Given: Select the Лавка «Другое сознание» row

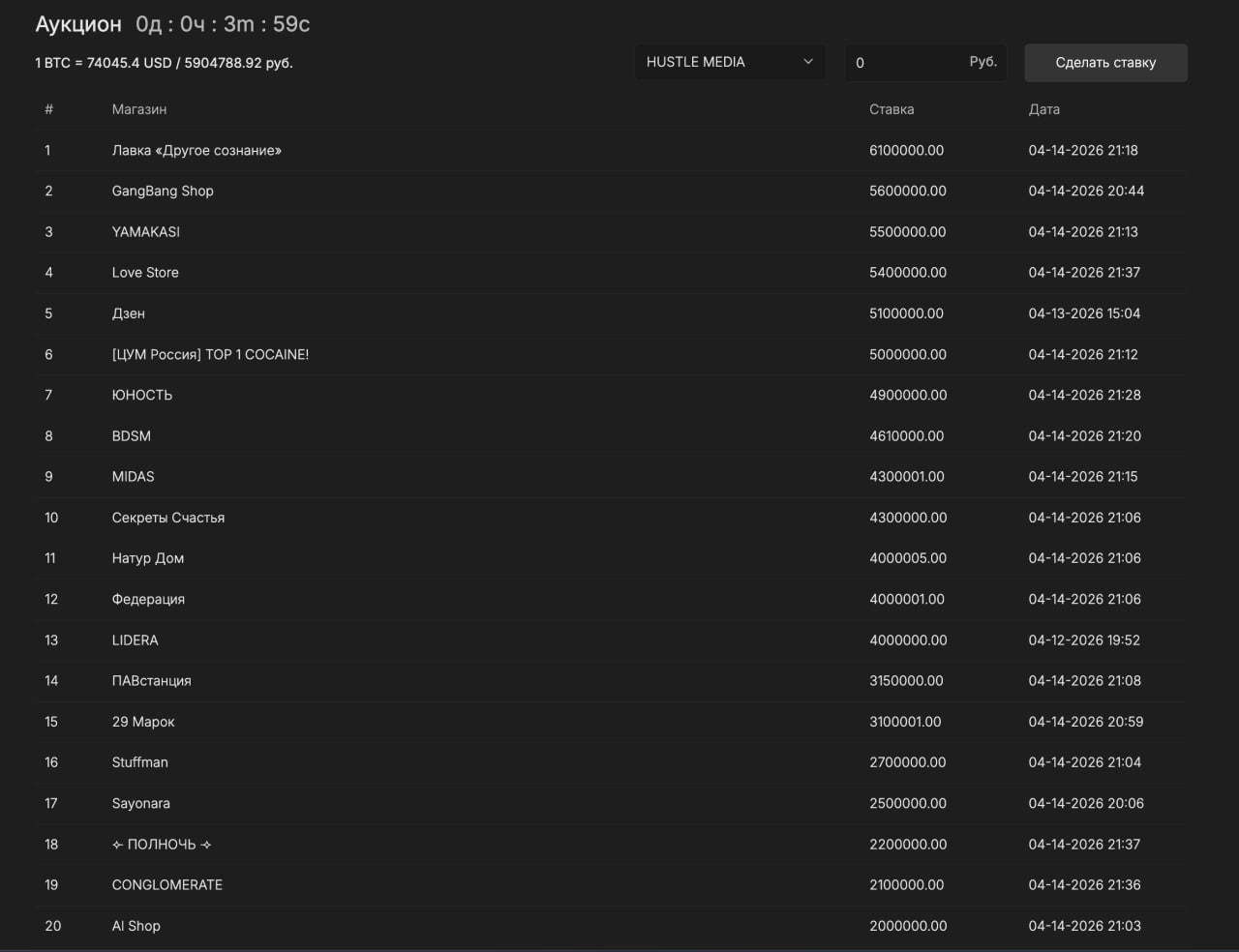Looking at the screenshot, I should coord(196,150).
